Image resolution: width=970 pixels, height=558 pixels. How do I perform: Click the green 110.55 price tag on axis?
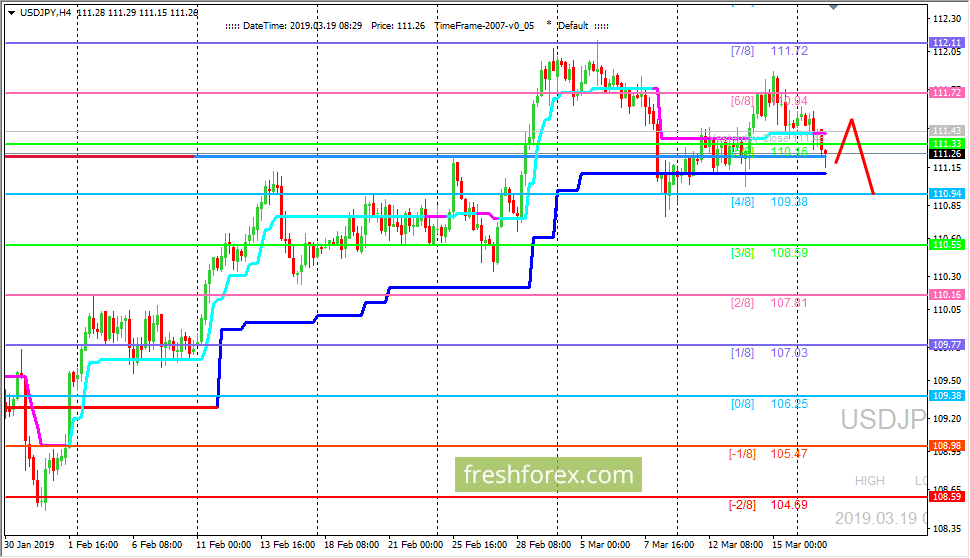[946, 245]
